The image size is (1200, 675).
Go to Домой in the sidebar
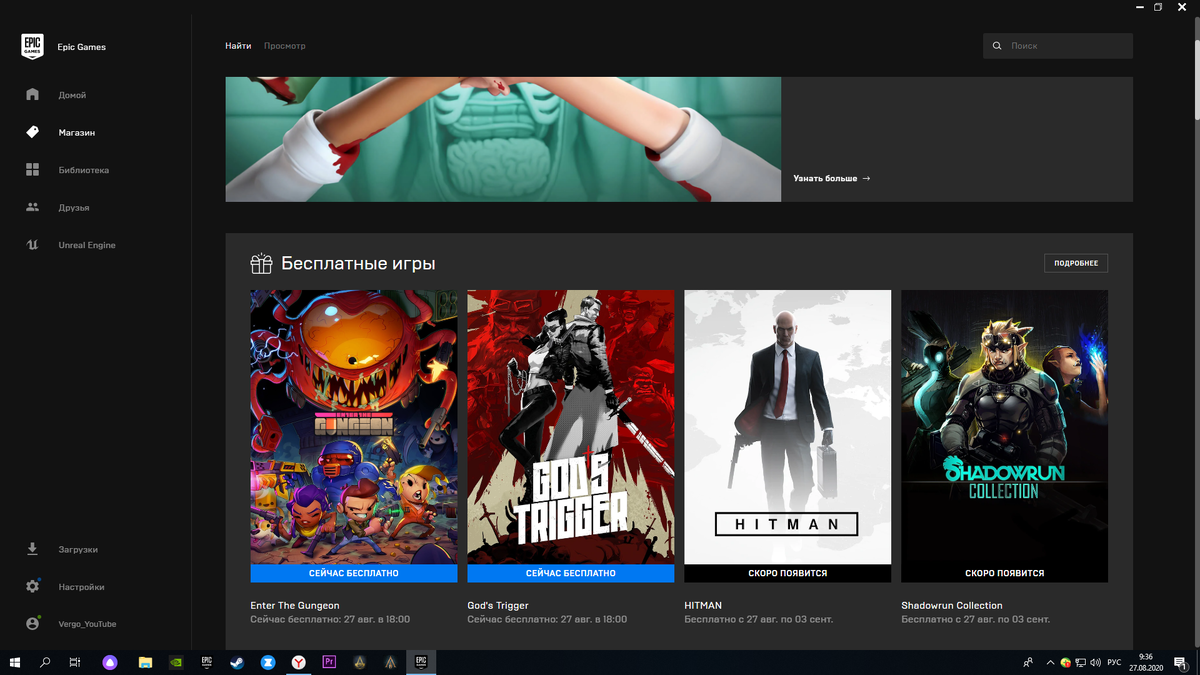click(72, 95)
